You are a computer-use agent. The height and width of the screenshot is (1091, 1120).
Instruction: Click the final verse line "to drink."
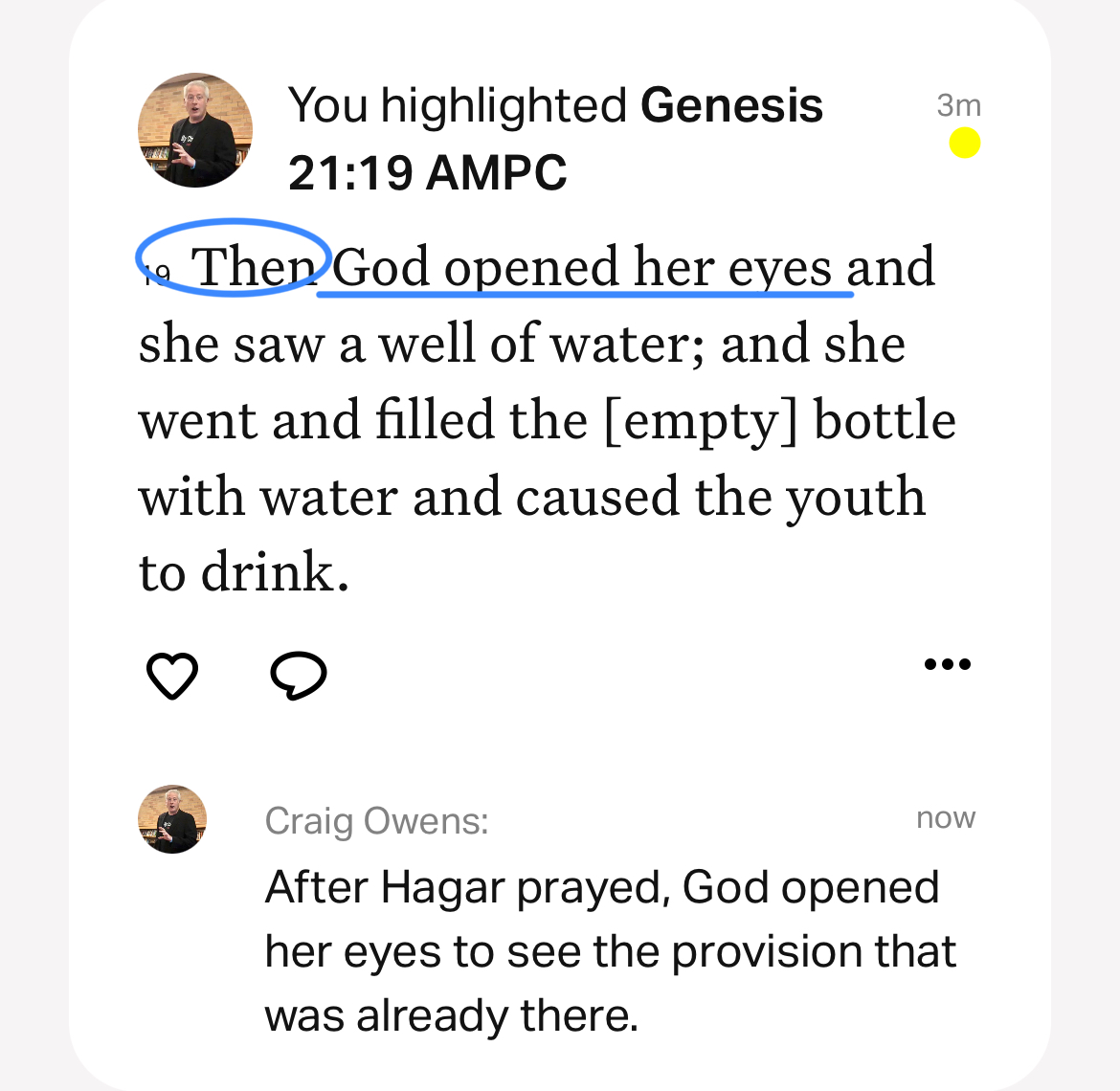244,573
